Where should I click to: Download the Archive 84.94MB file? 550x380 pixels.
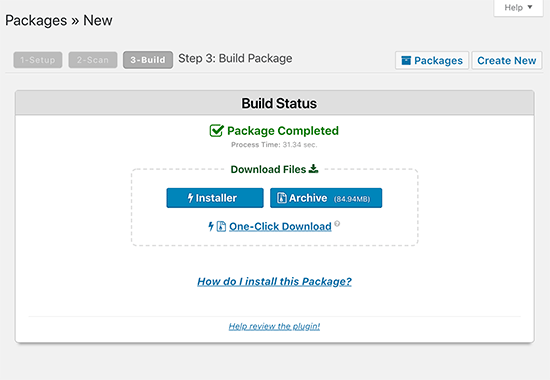pyautogui.click(x=326, y=198)
